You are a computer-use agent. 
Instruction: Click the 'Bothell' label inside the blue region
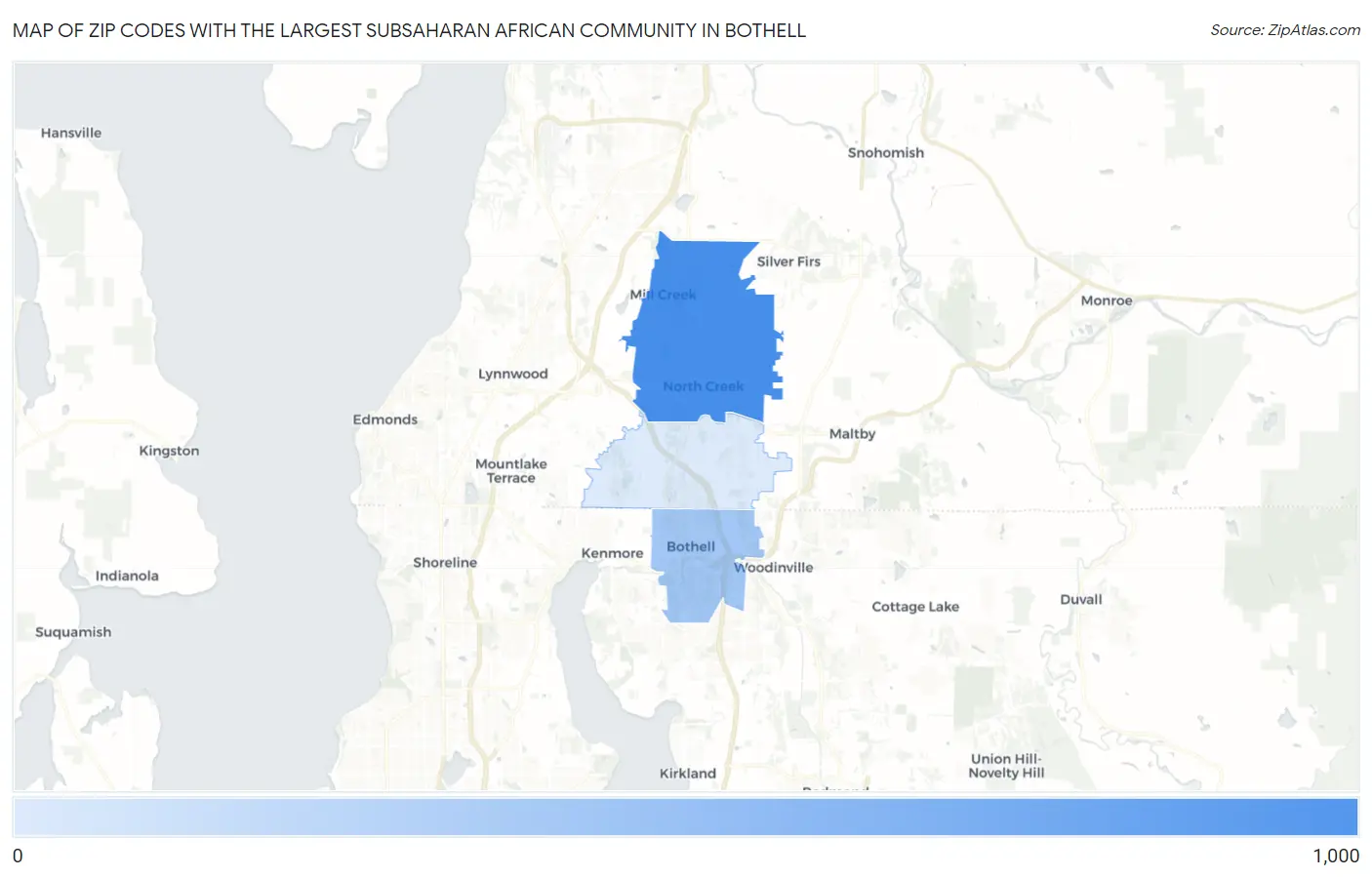pyautogui.click(x=691, y=547)
